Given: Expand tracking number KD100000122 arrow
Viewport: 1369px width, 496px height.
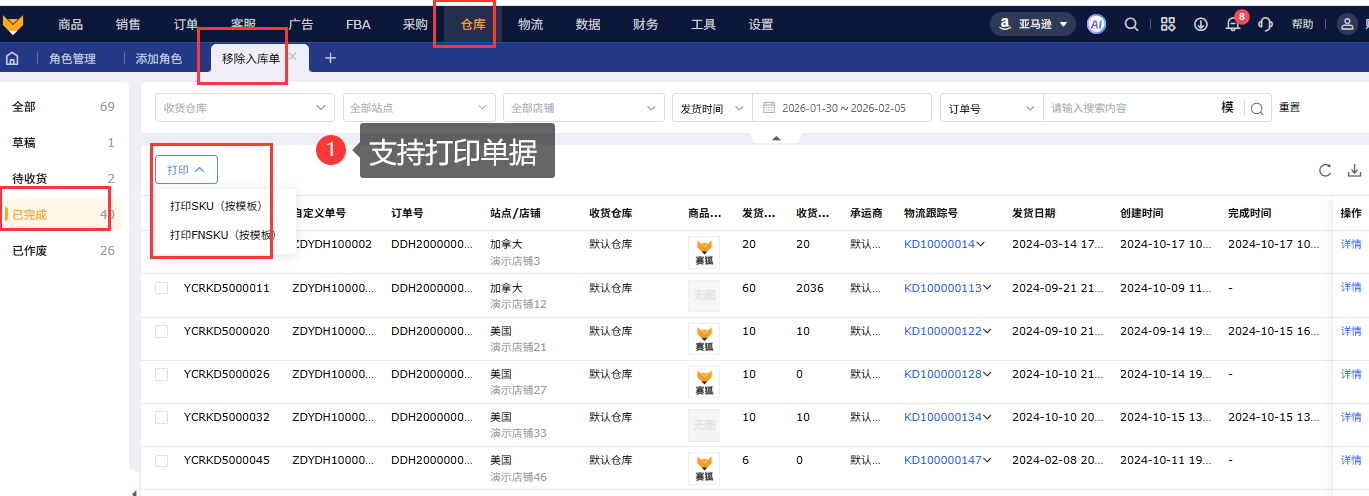Looking at the screenshot, I should pos(987,331).
